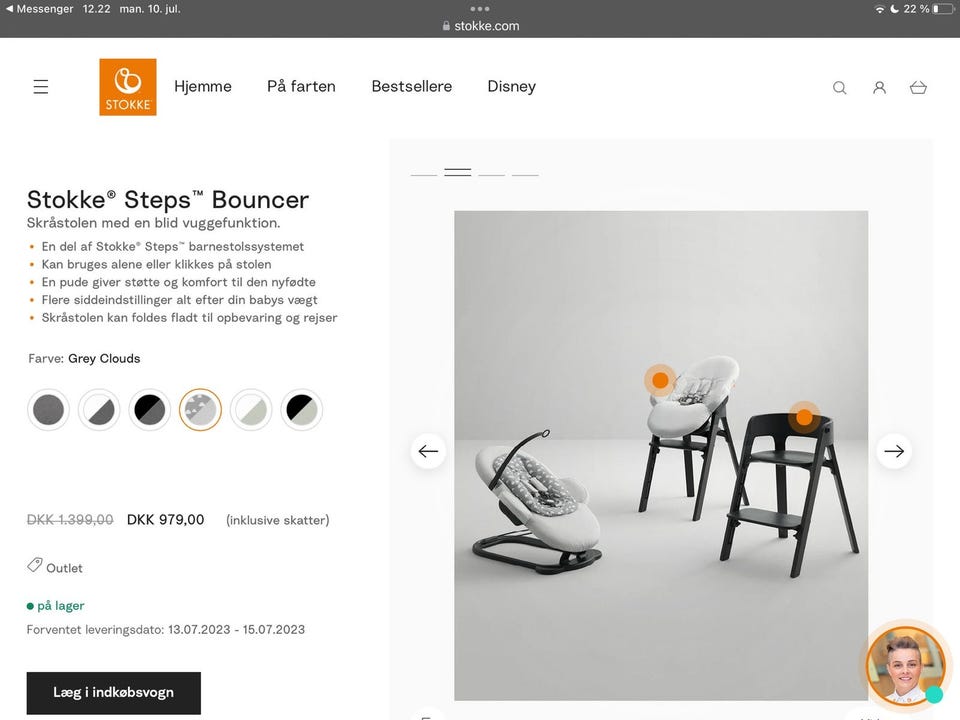
Task: Open the search icon
Action: coord(839,88)
